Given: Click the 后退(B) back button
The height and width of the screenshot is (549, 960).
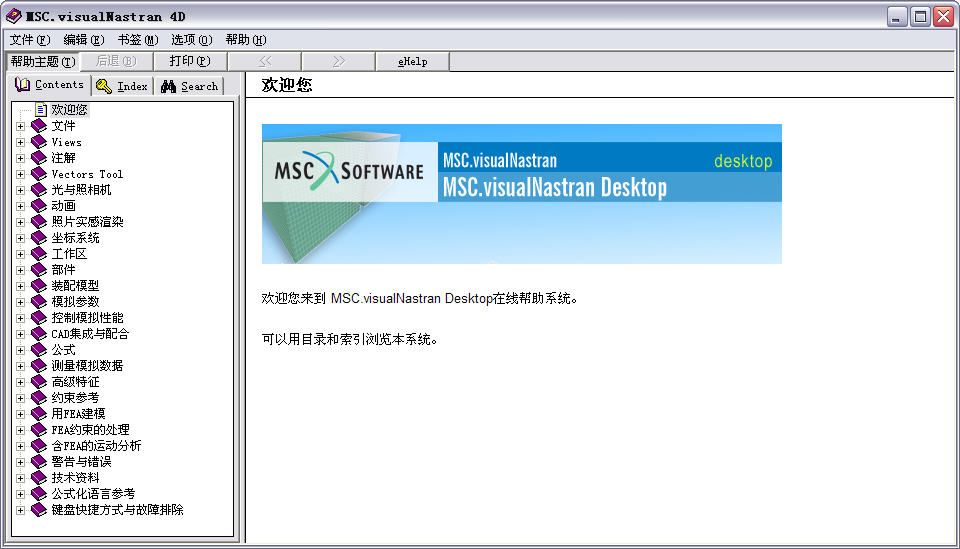Looking at the screenshot, I should click(116, 61).
